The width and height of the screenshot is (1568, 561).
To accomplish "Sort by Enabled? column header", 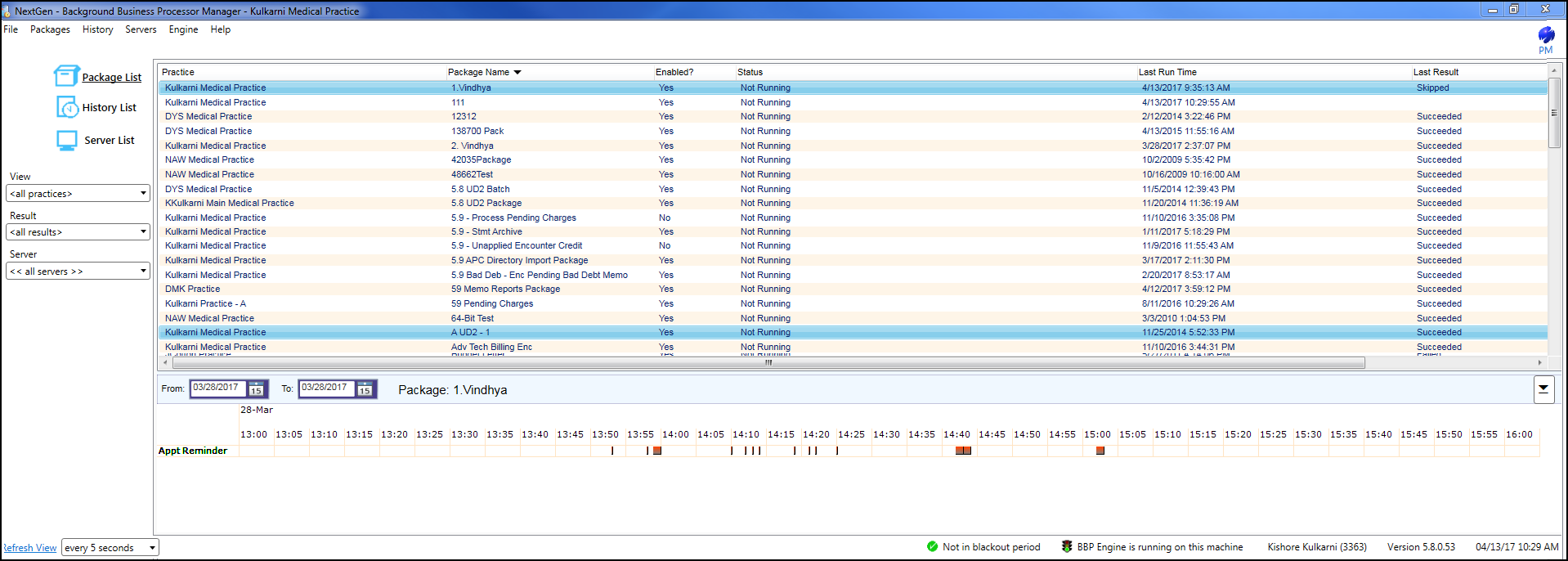I will point(674,72).
